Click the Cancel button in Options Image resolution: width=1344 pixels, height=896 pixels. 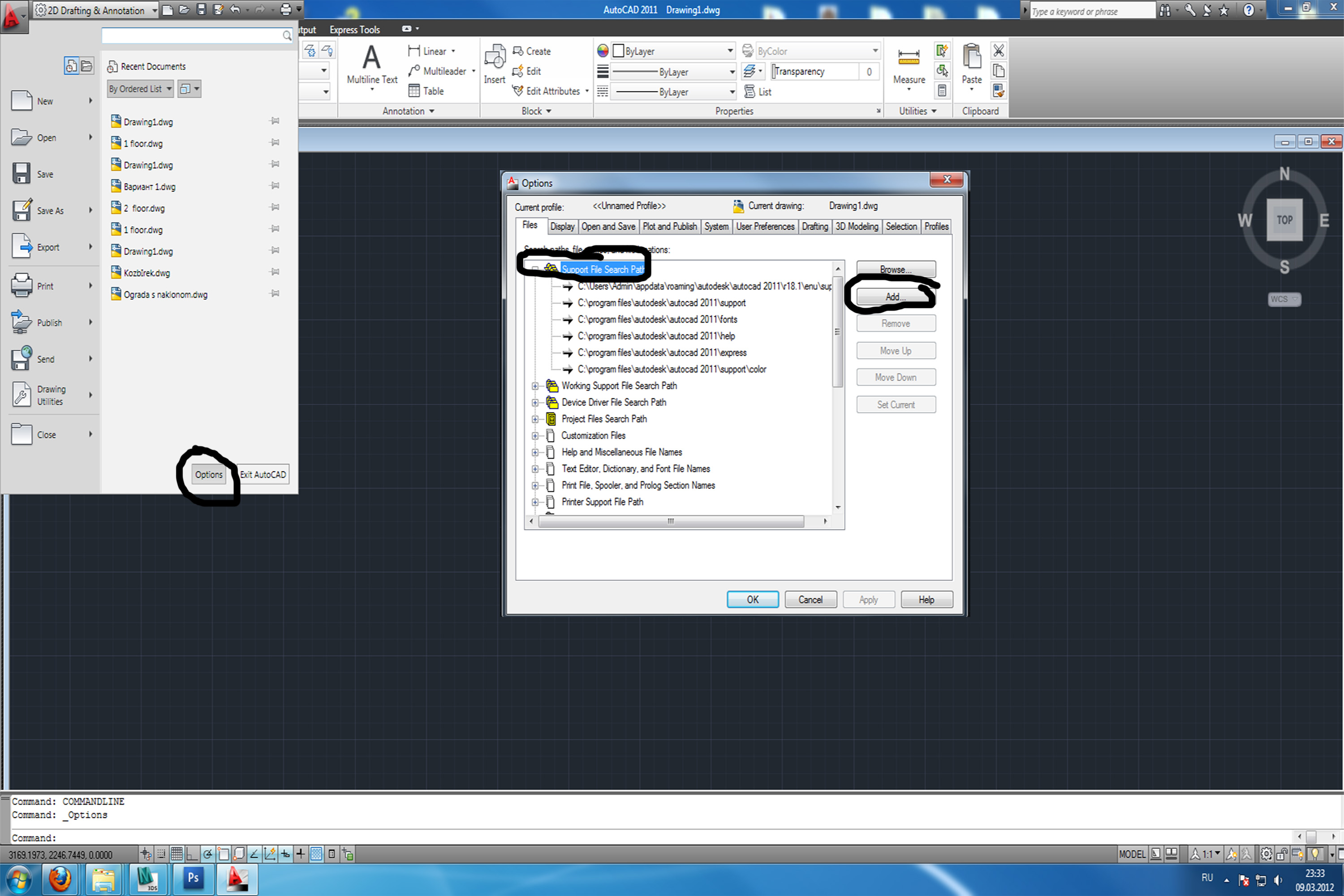pyautogui.click(x=810, y=599)
